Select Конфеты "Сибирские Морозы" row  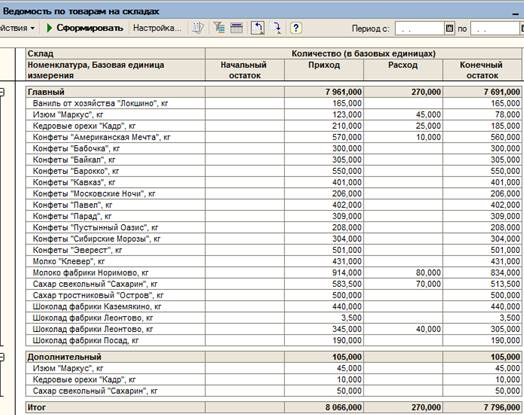(x=273, y=239)
